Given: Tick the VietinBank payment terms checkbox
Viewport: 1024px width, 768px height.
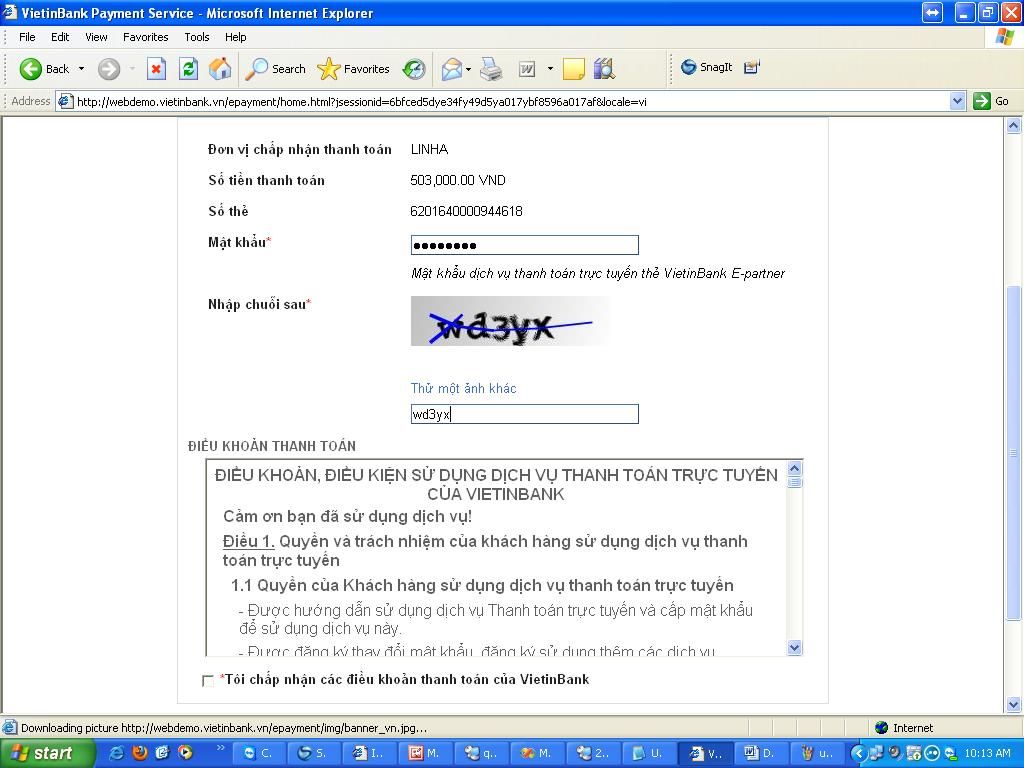Looking at the screenshot, I should 208,680.
